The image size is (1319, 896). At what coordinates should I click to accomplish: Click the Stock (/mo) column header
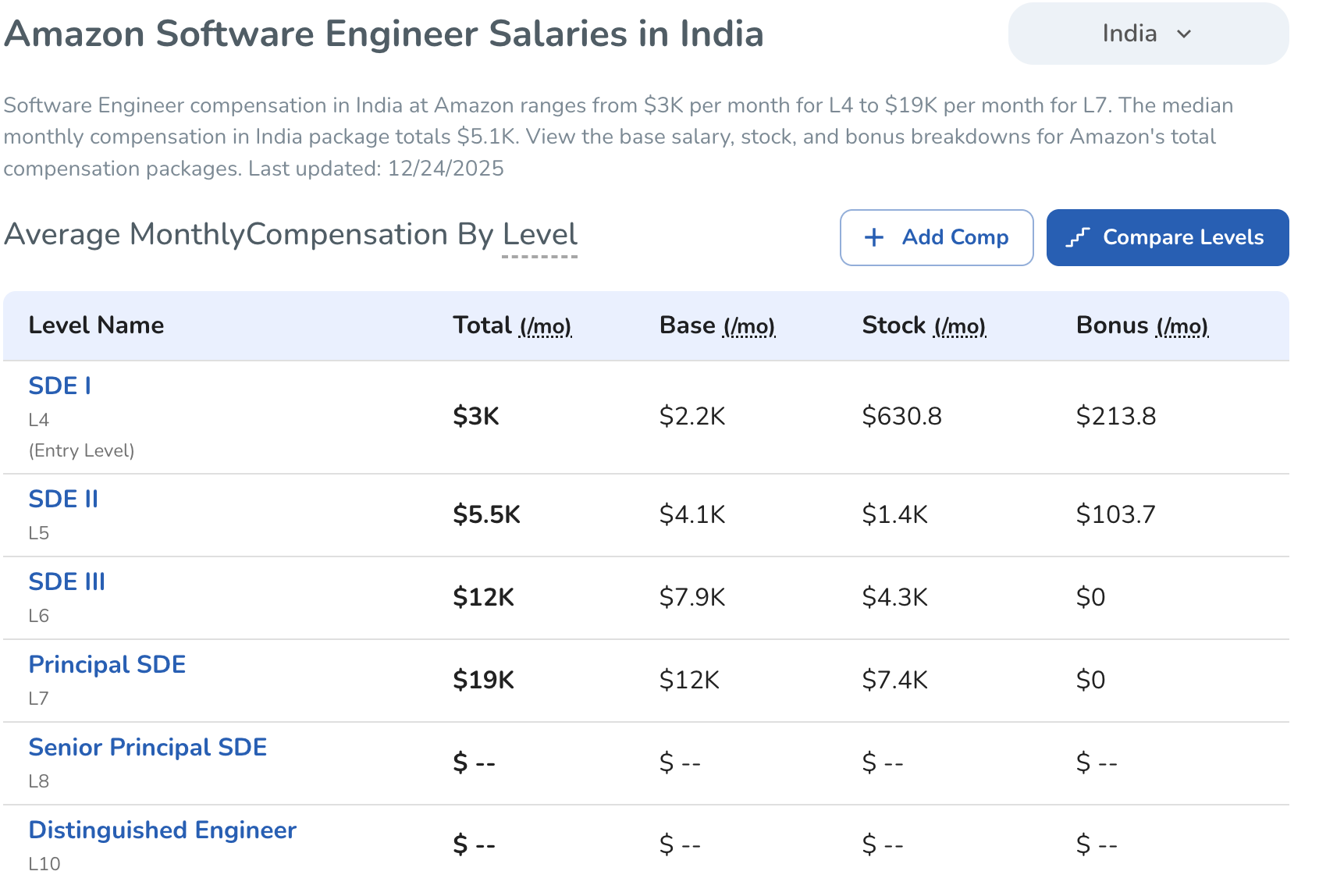point(923,325)
